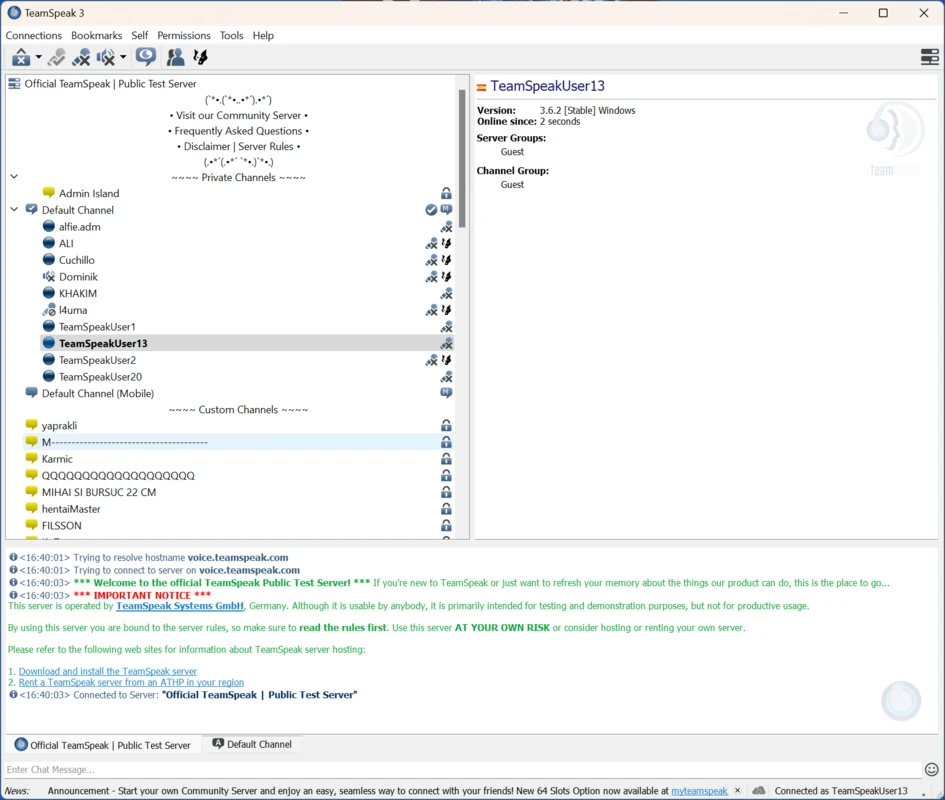Toggle the lock on the FILSSON channel

(446, 525)
